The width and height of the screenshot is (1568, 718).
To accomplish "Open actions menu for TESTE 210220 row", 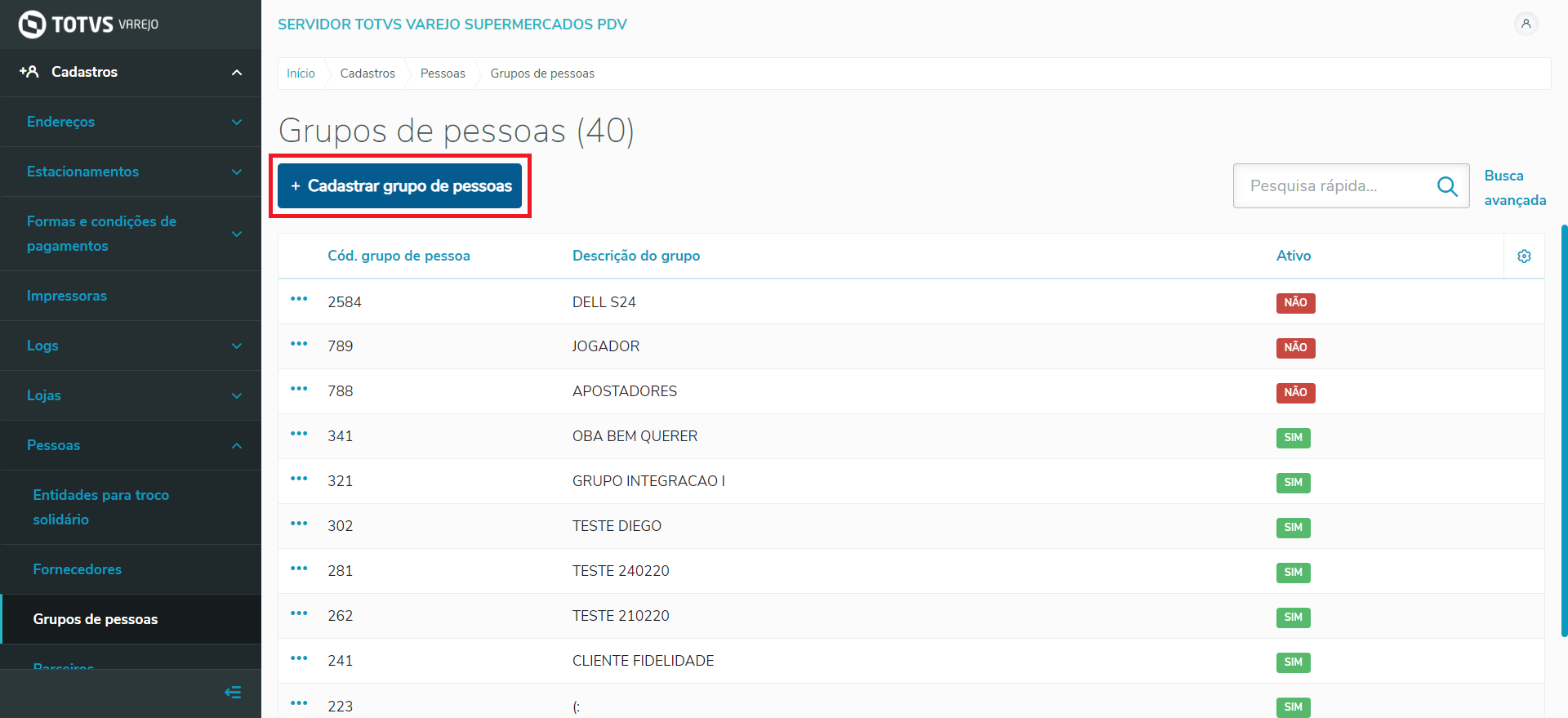I will click(x=299, y=613).
